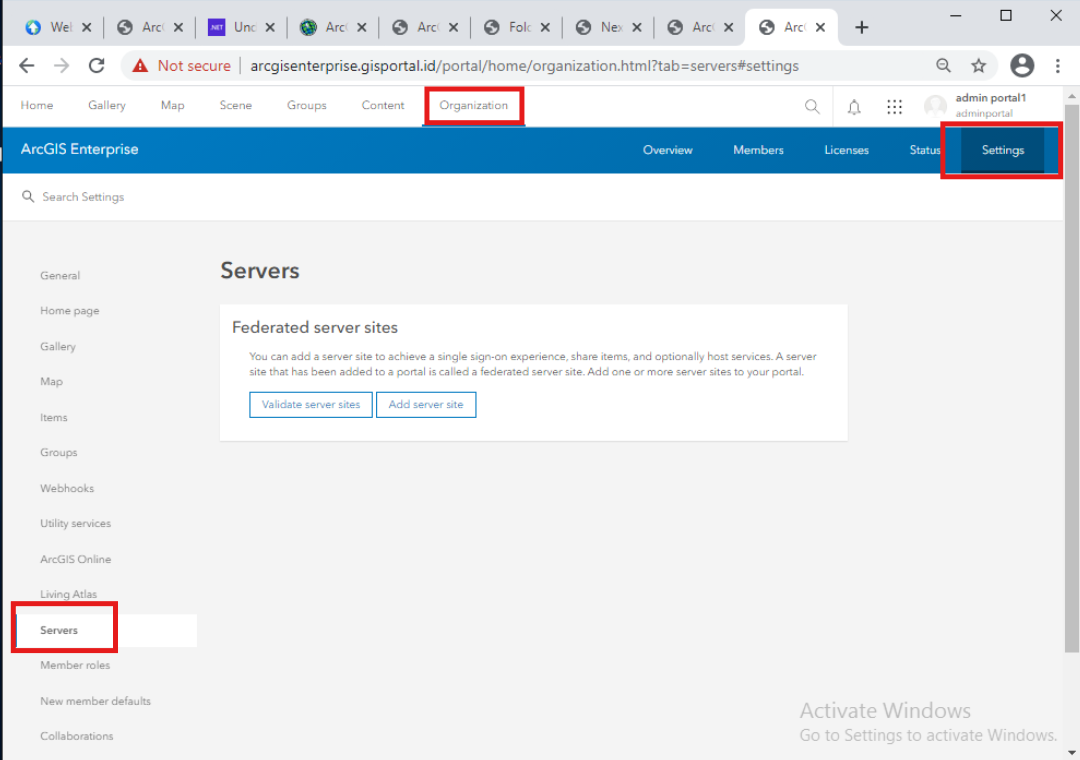Click the portal search magnifier icon
The width and height of the screenshot is (1080, 760).
pyautogui.click(x=812, y=106)
